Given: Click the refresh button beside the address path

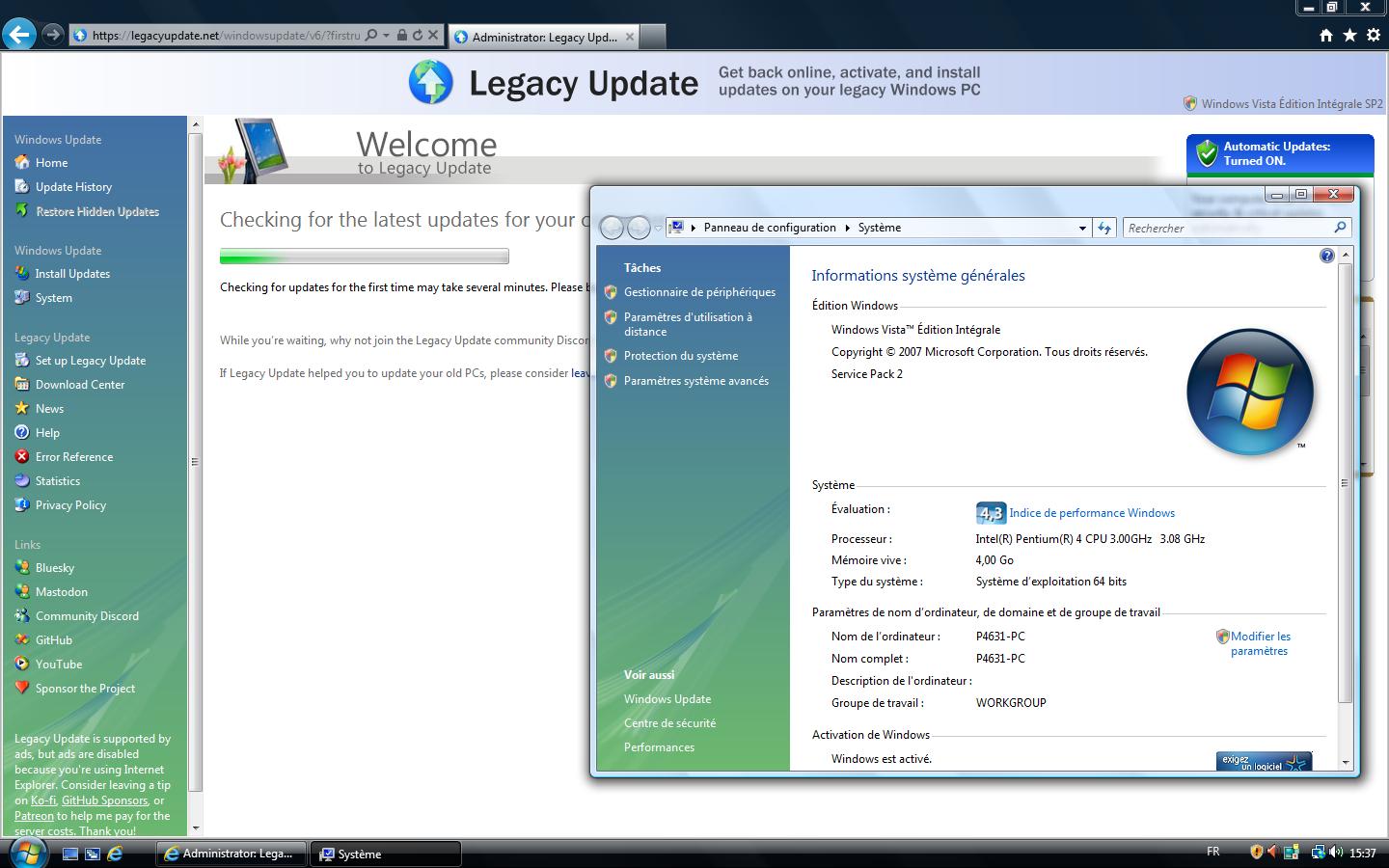Looking at the screenshot, I should (1104, 228).
